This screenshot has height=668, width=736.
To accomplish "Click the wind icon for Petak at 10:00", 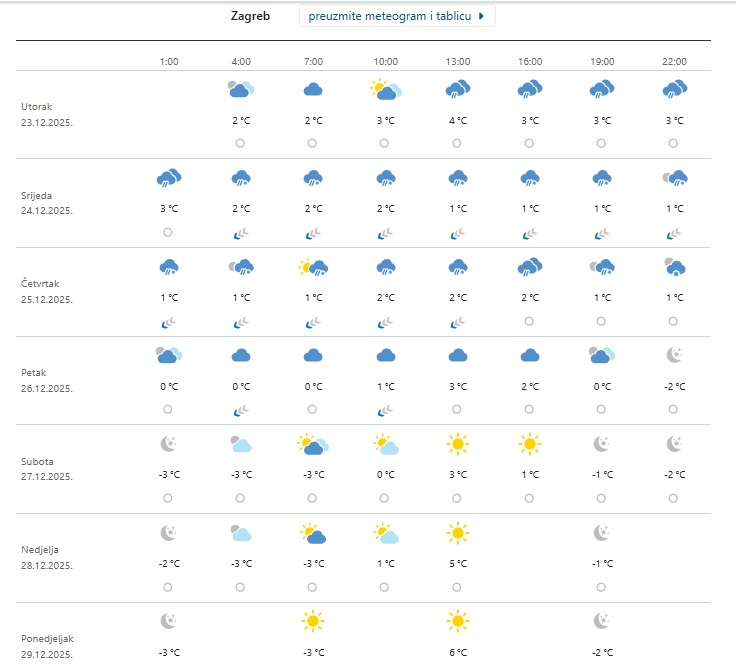I will coord(385,410).
